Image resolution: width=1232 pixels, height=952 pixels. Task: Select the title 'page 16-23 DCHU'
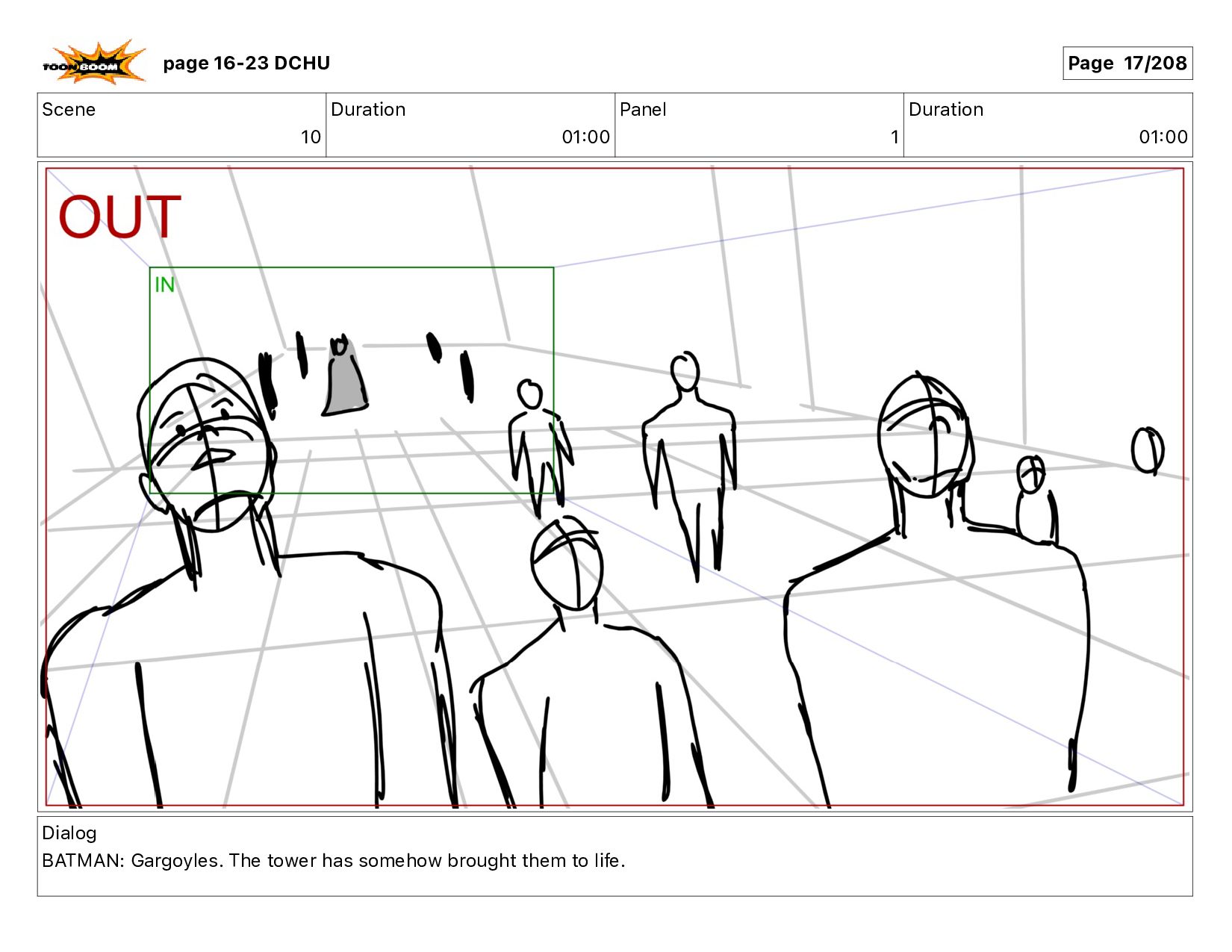point(246,63)
